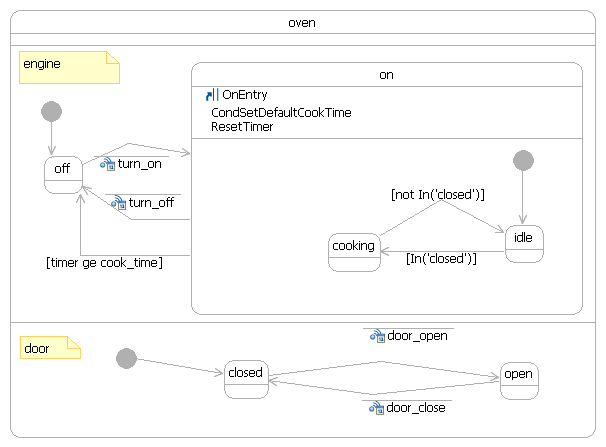Click the turn_off trigger icon
606x447 pixels.
[x=119, y=202]
